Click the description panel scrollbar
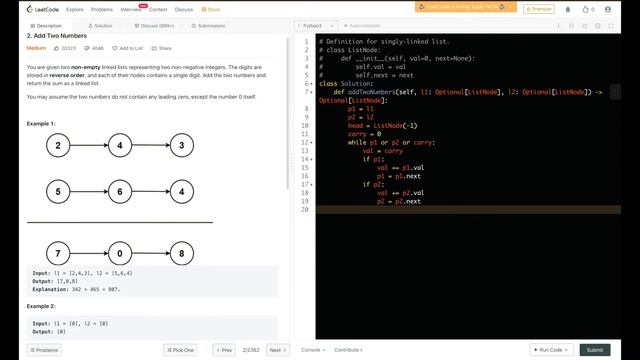Screen dimensions: 640x360 pos(287,113)
